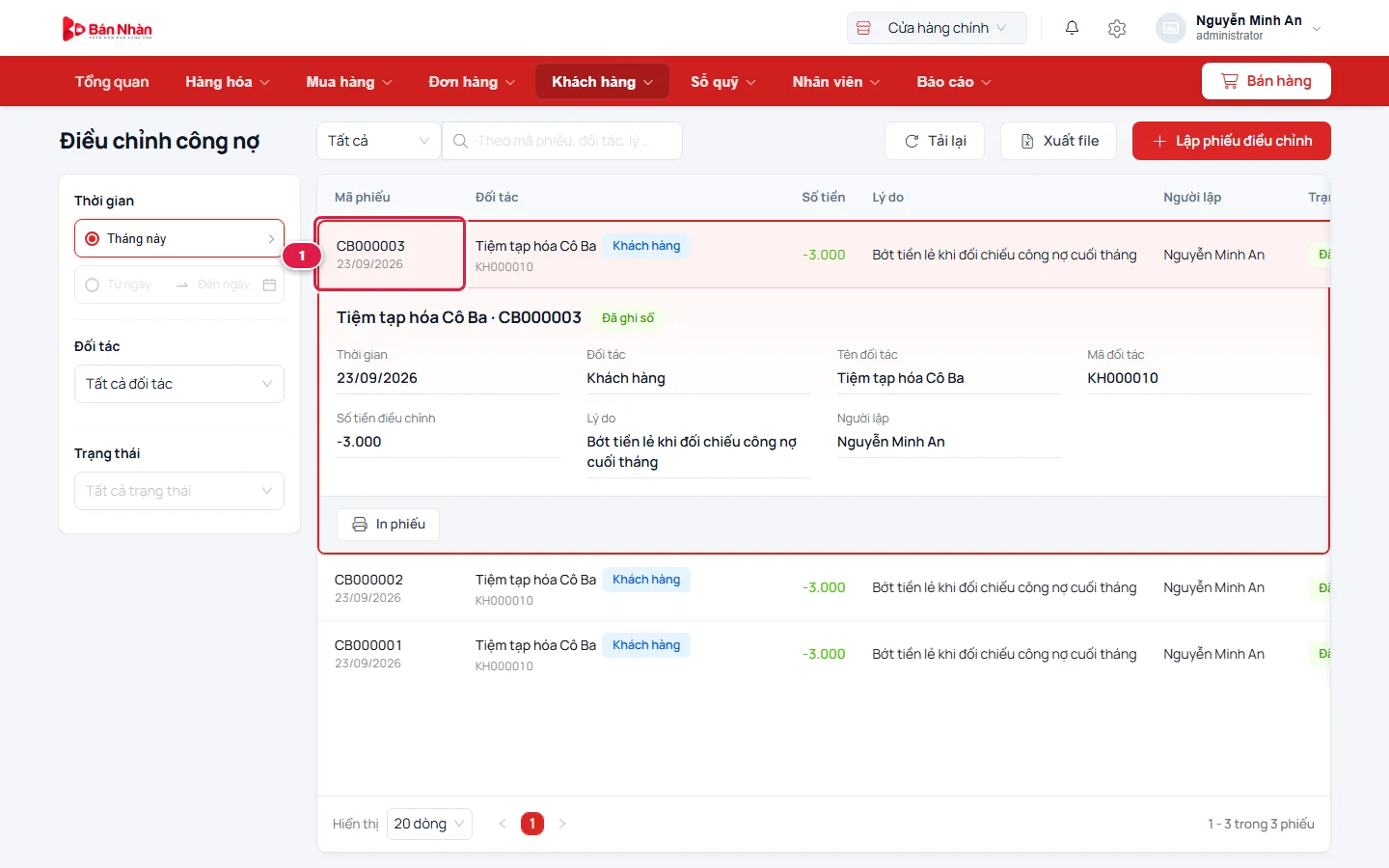Click the Bán hàng button
The image size is (1389, 868).
[x=1266, y=81]
